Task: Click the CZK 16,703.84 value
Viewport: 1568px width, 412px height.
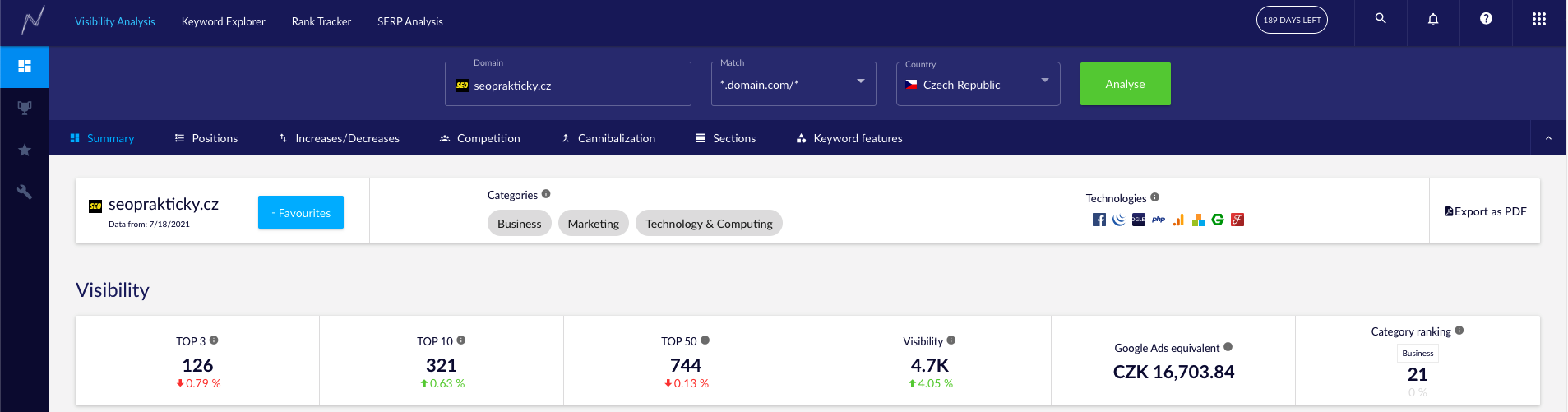Action: (x=1174, y=372)
